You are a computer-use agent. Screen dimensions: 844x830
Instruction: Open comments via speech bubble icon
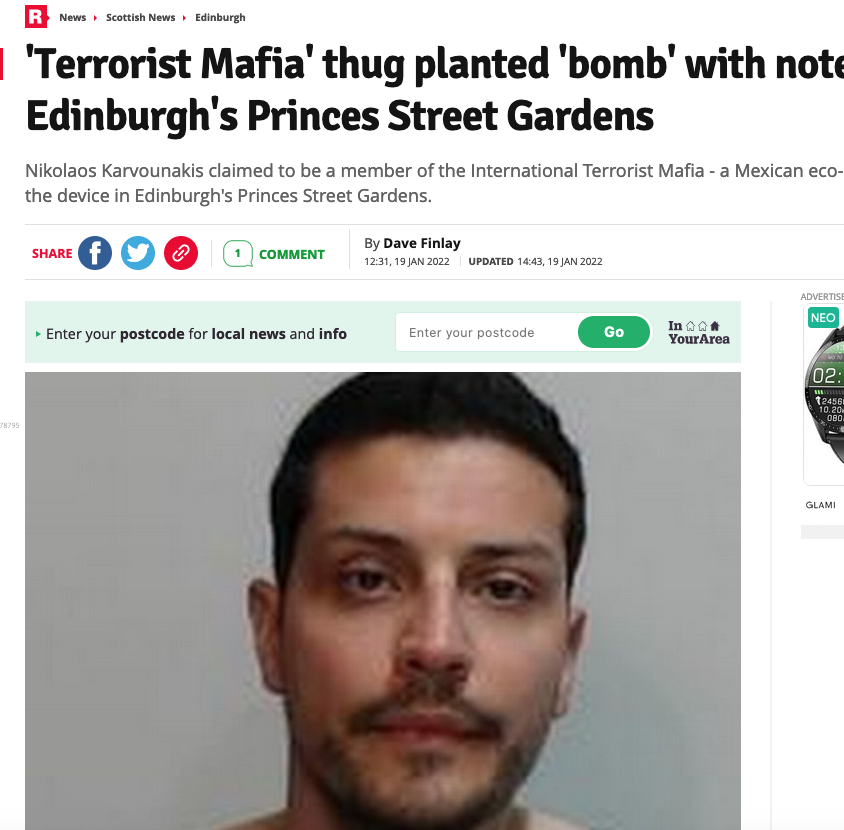click(238, 254)
